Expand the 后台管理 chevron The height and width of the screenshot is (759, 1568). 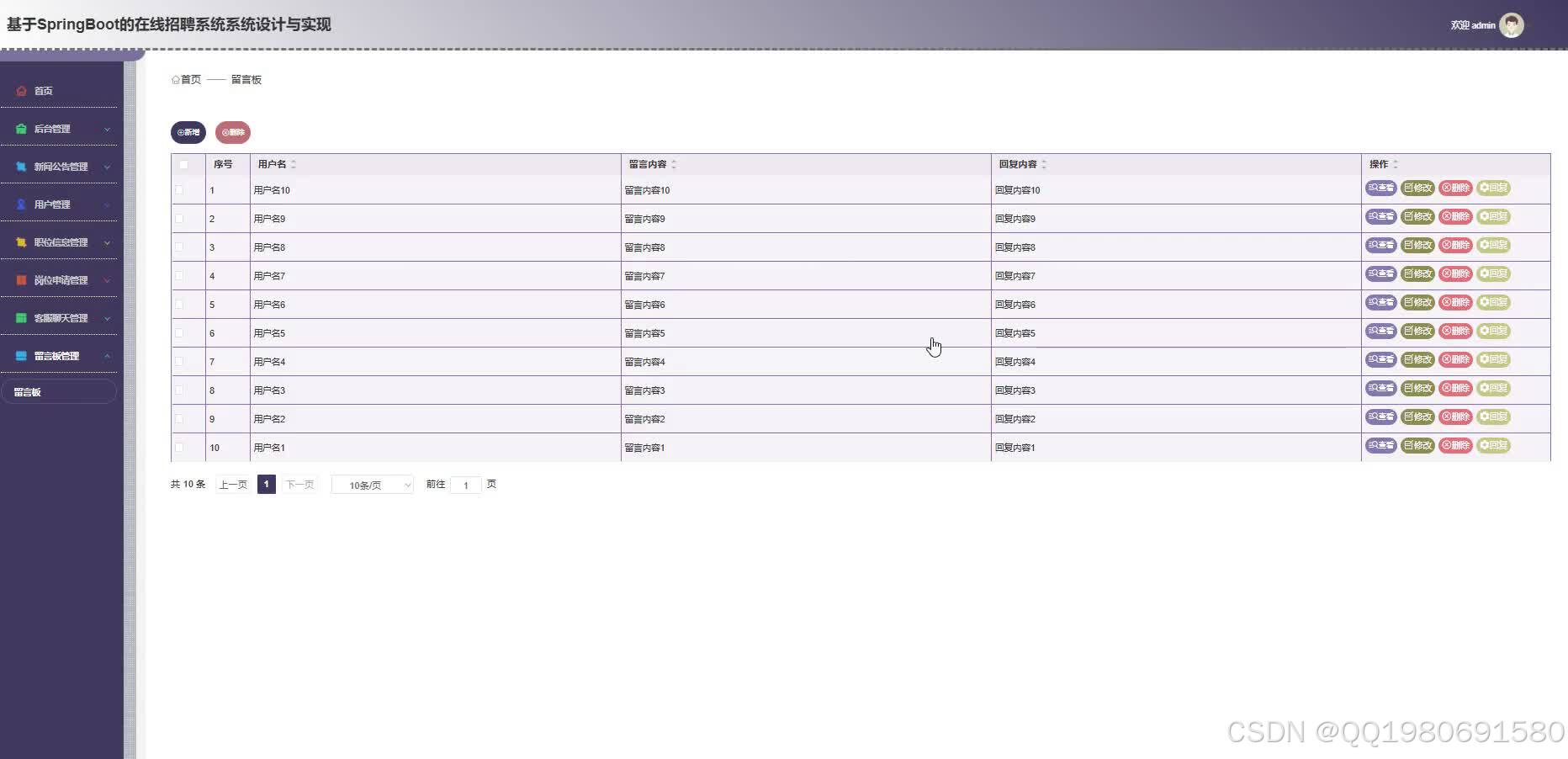click(107, 130)
